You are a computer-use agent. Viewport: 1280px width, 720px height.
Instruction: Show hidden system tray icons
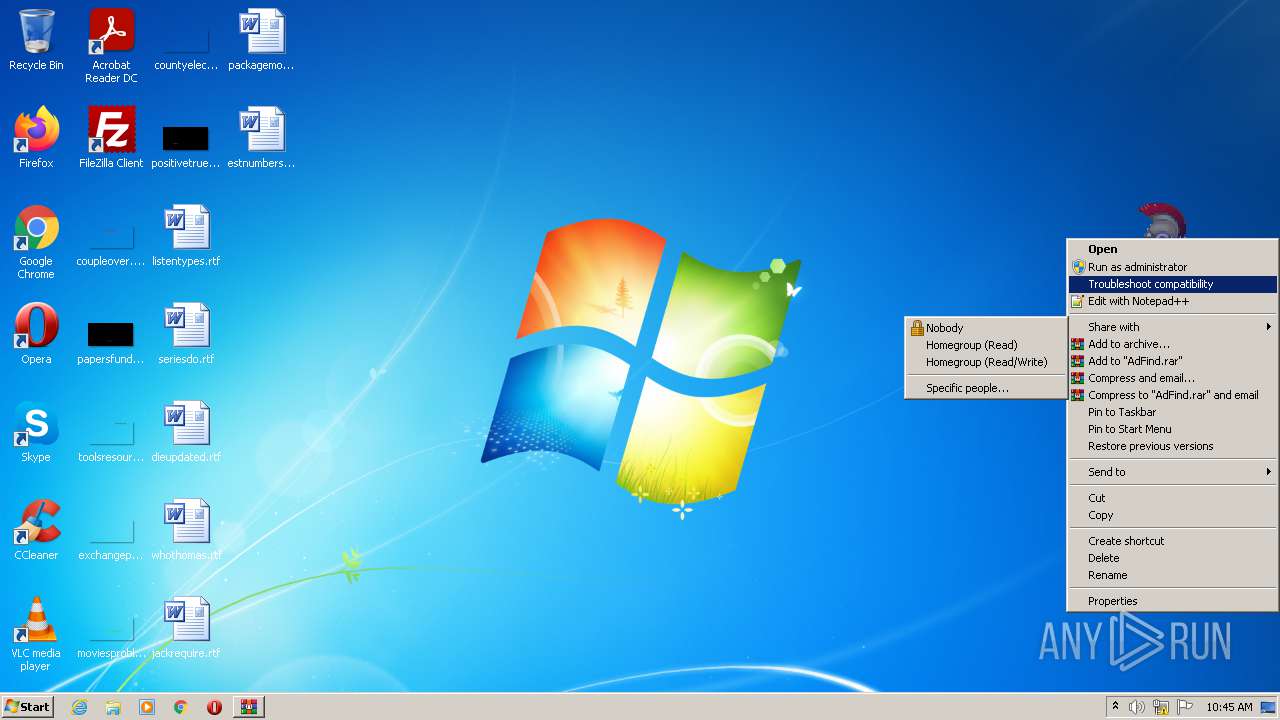1116,707
